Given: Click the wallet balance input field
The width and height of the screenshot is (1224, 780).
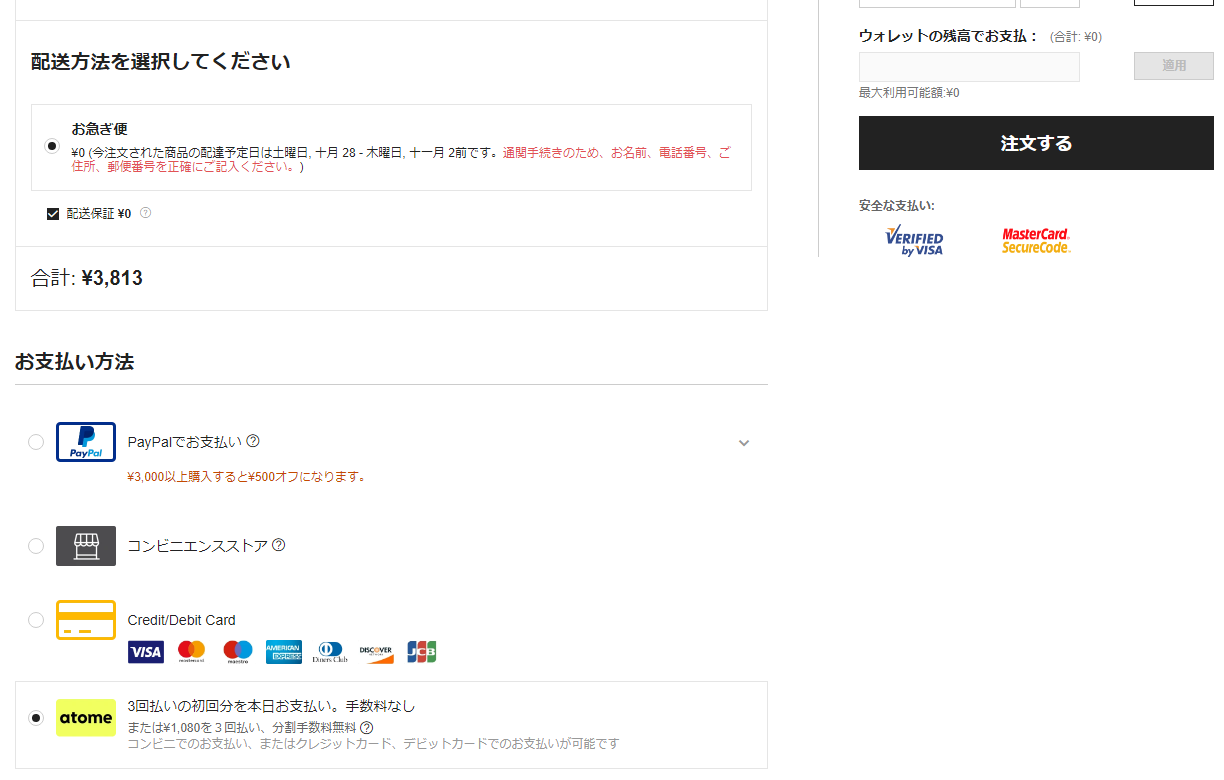Looking at the screenshot, I should pos(969,67).
